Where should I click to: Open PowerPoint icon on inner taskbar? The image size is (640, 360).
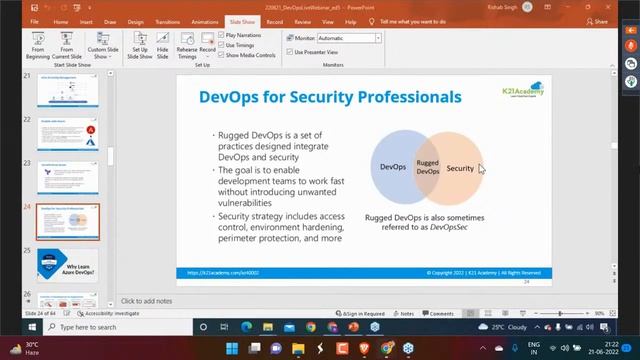click(353, 327)
